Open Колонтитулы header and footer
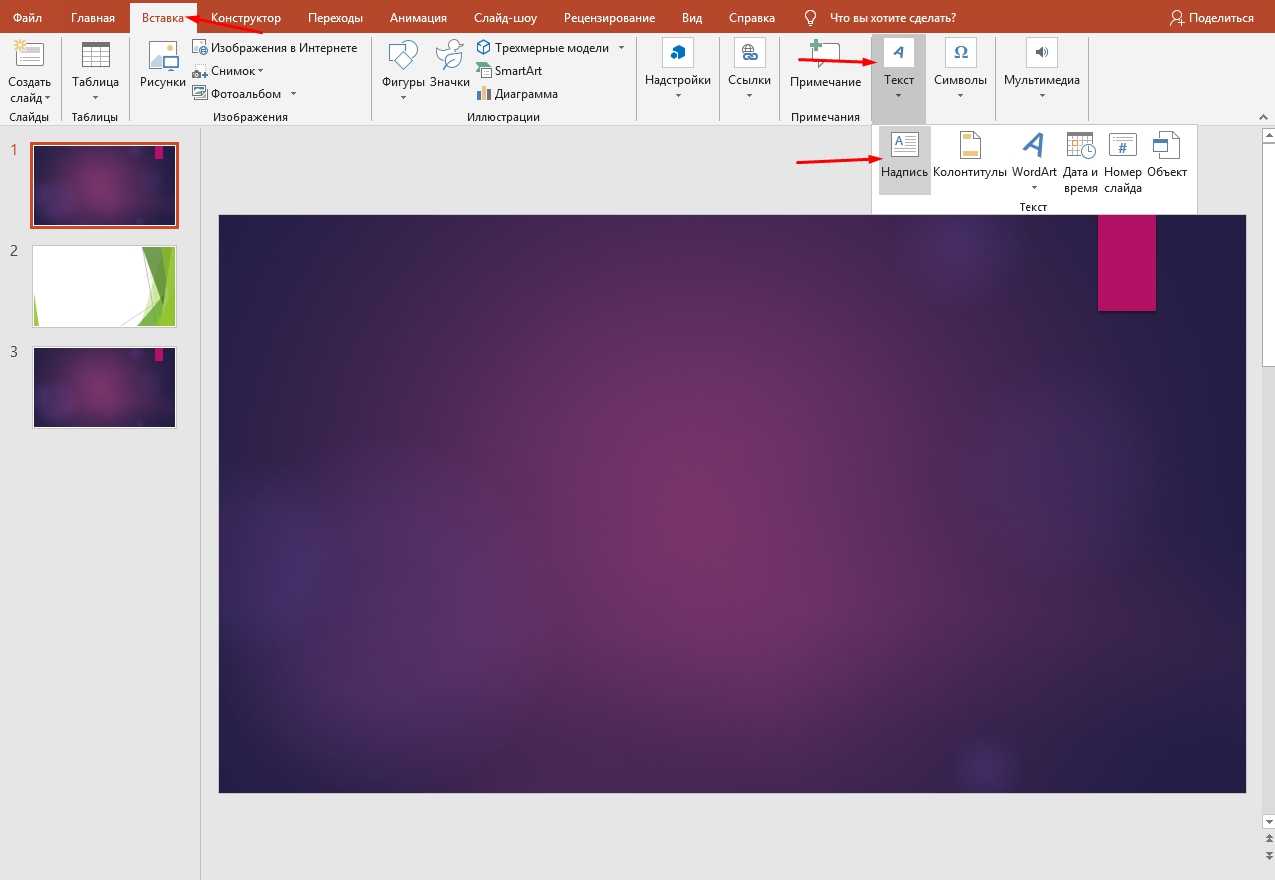 coord(969,146)
